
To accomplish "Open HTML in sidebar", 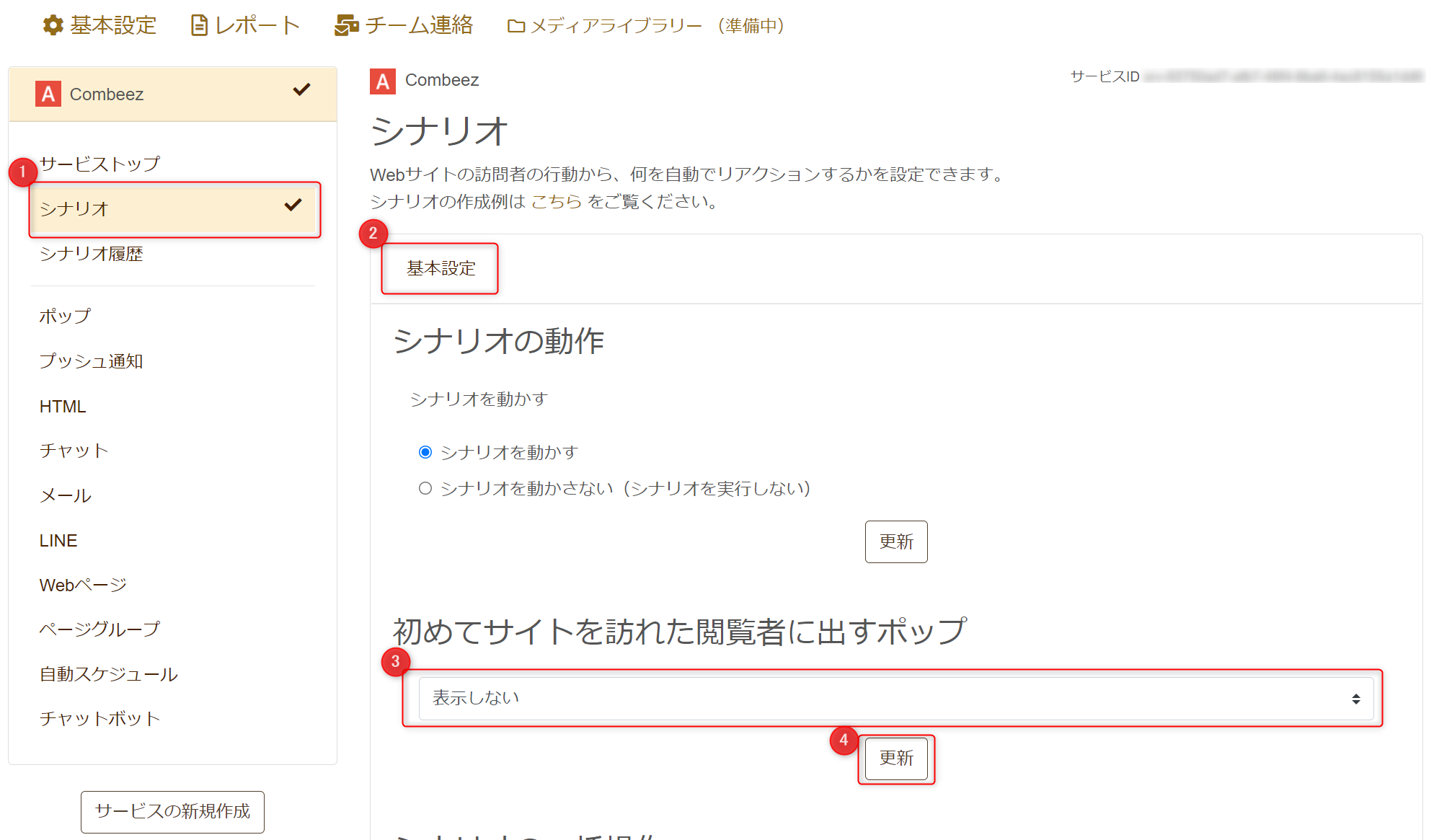I will [x=63, y=407].
